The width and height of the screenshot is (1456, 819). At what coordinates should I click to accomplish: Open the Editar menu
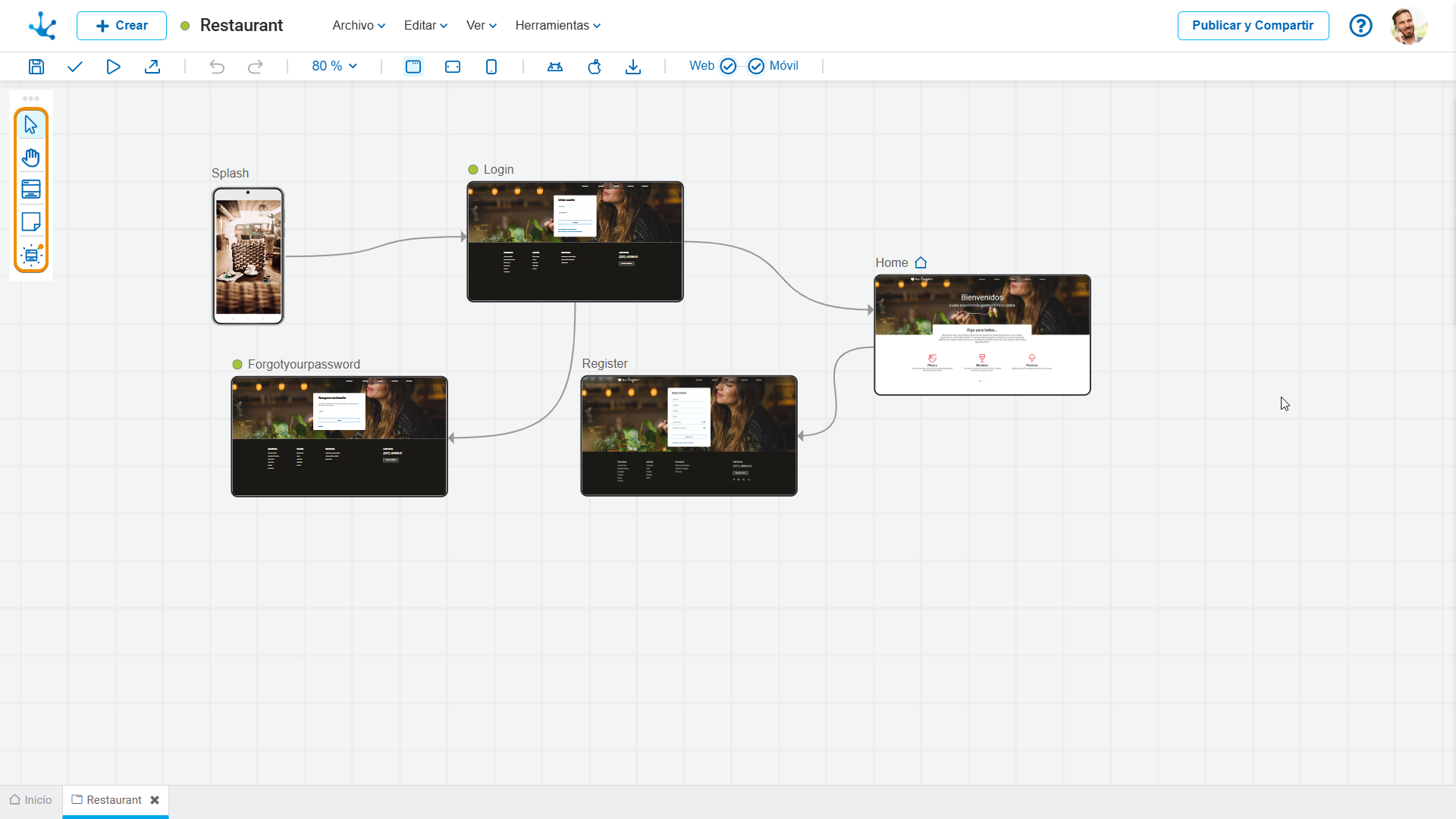[x=425, y=25]
